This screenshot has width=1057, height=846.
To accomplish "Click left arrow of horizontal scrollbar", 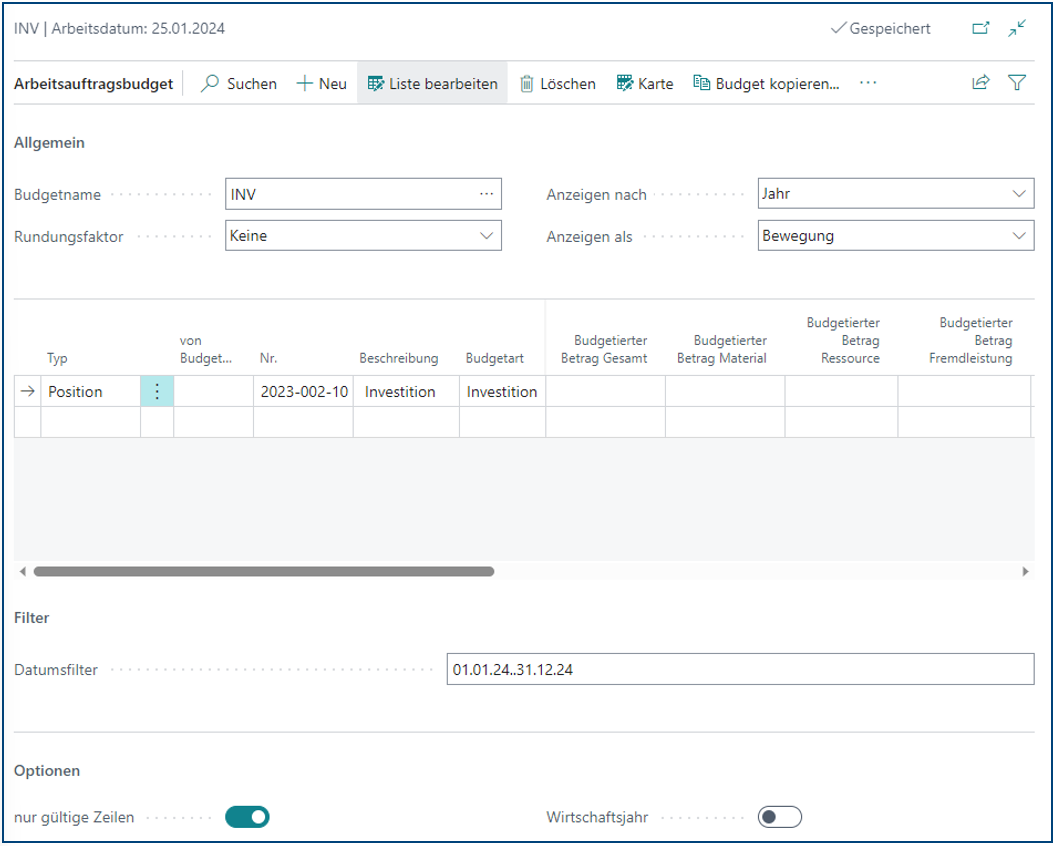I will coord(22,572).
